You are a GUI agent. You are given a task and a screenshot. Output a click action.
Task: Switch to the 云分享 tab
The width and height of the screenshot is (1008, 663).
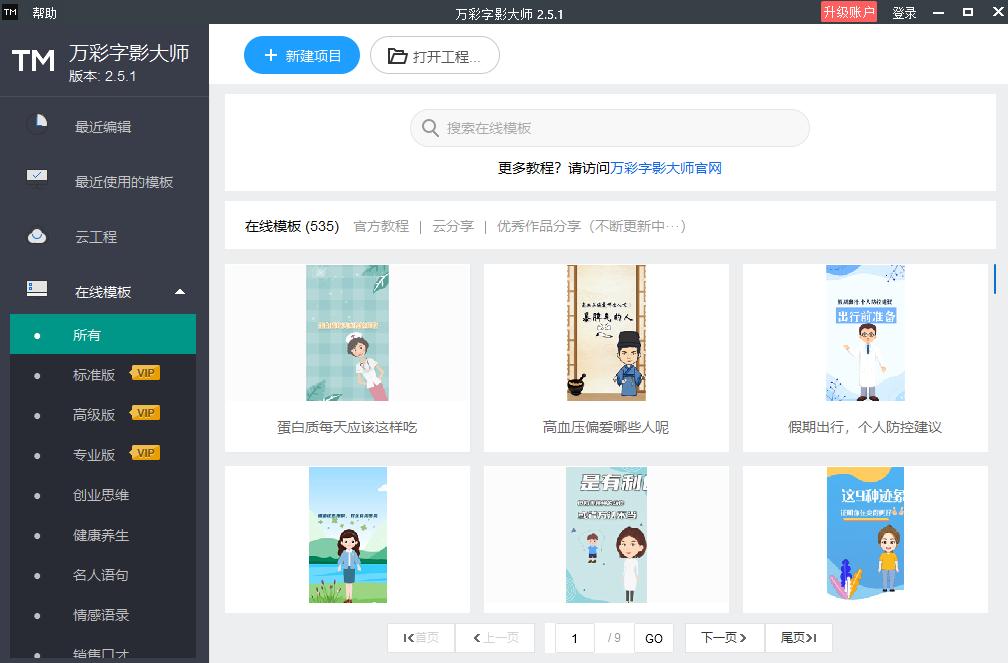(x=453, y=226)
